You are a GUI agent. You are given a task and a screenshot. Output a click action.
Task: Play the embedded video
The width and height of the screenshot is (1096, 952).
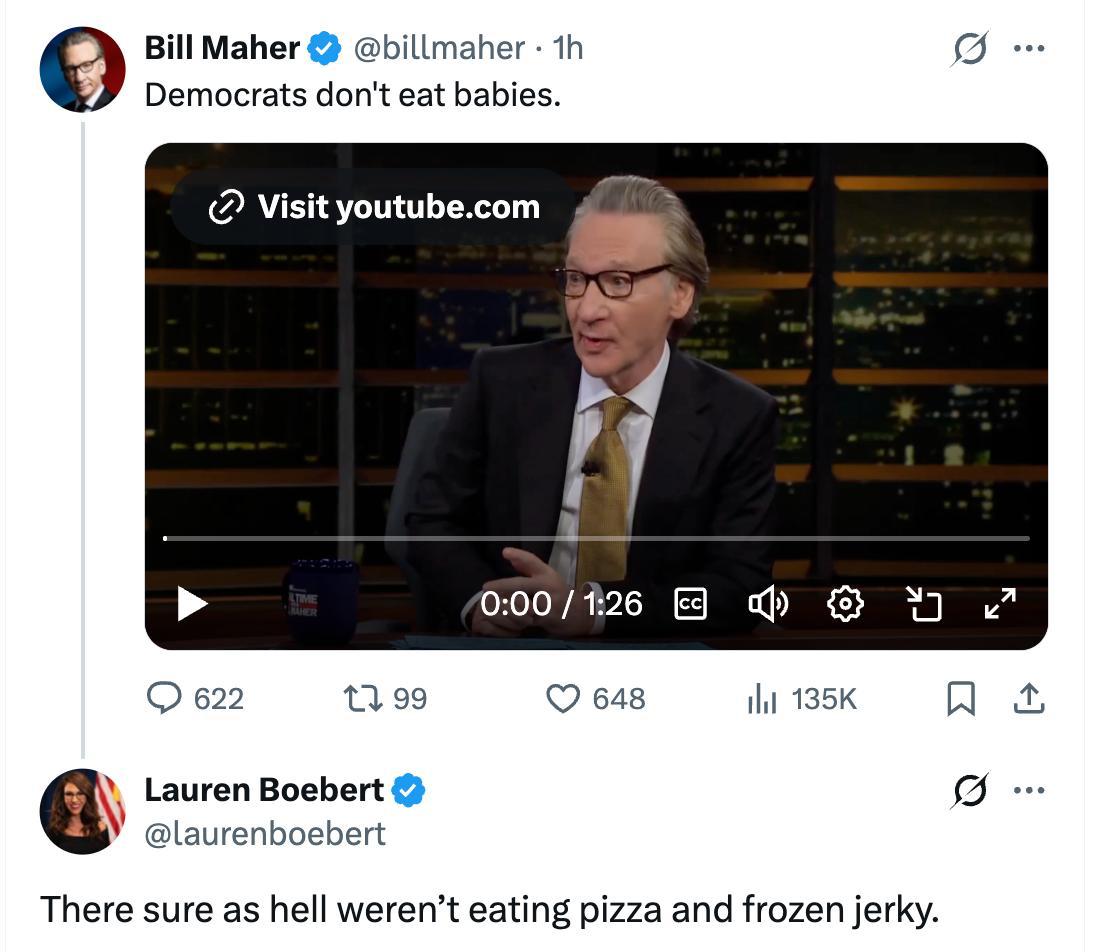(x=192, y=603)
